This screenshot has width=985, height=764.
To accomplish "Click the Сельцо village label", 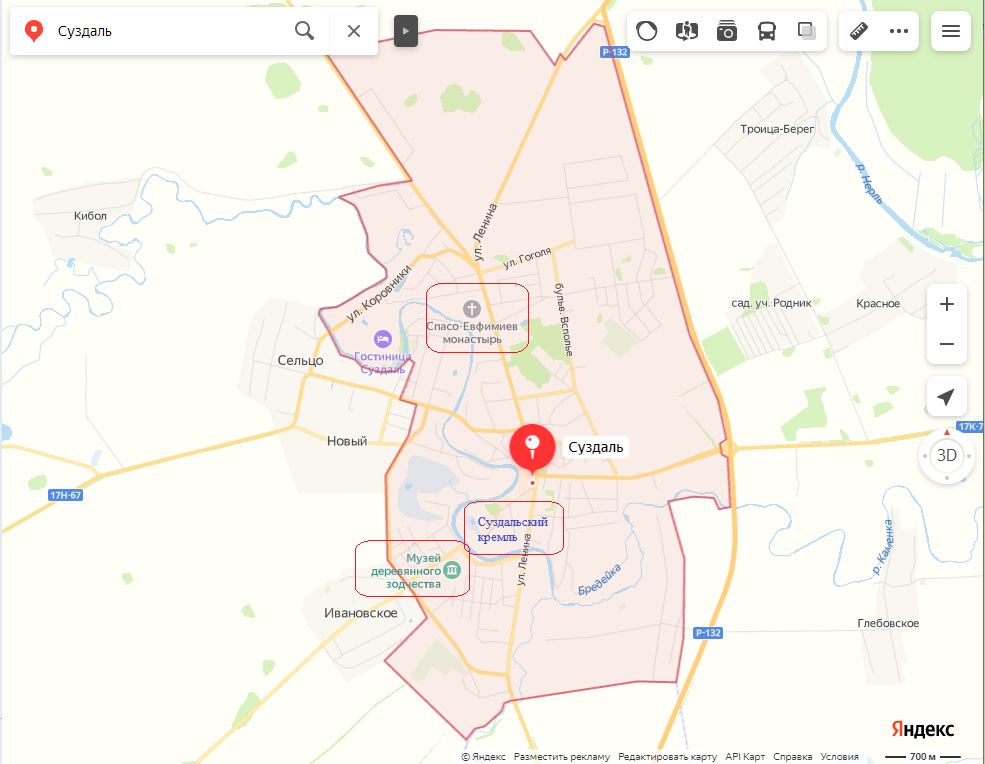I will [300, 361].
